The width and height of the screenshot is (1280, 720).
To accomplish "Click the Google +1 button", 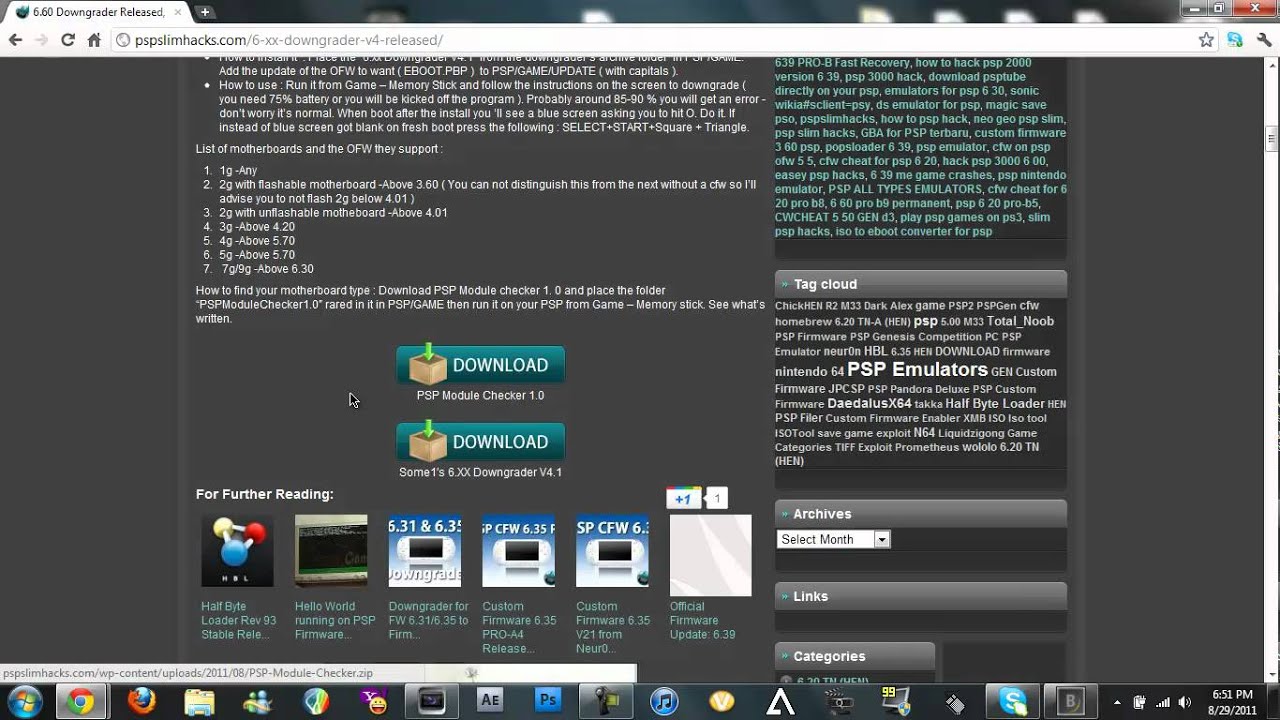I will (x=684, y=498).
